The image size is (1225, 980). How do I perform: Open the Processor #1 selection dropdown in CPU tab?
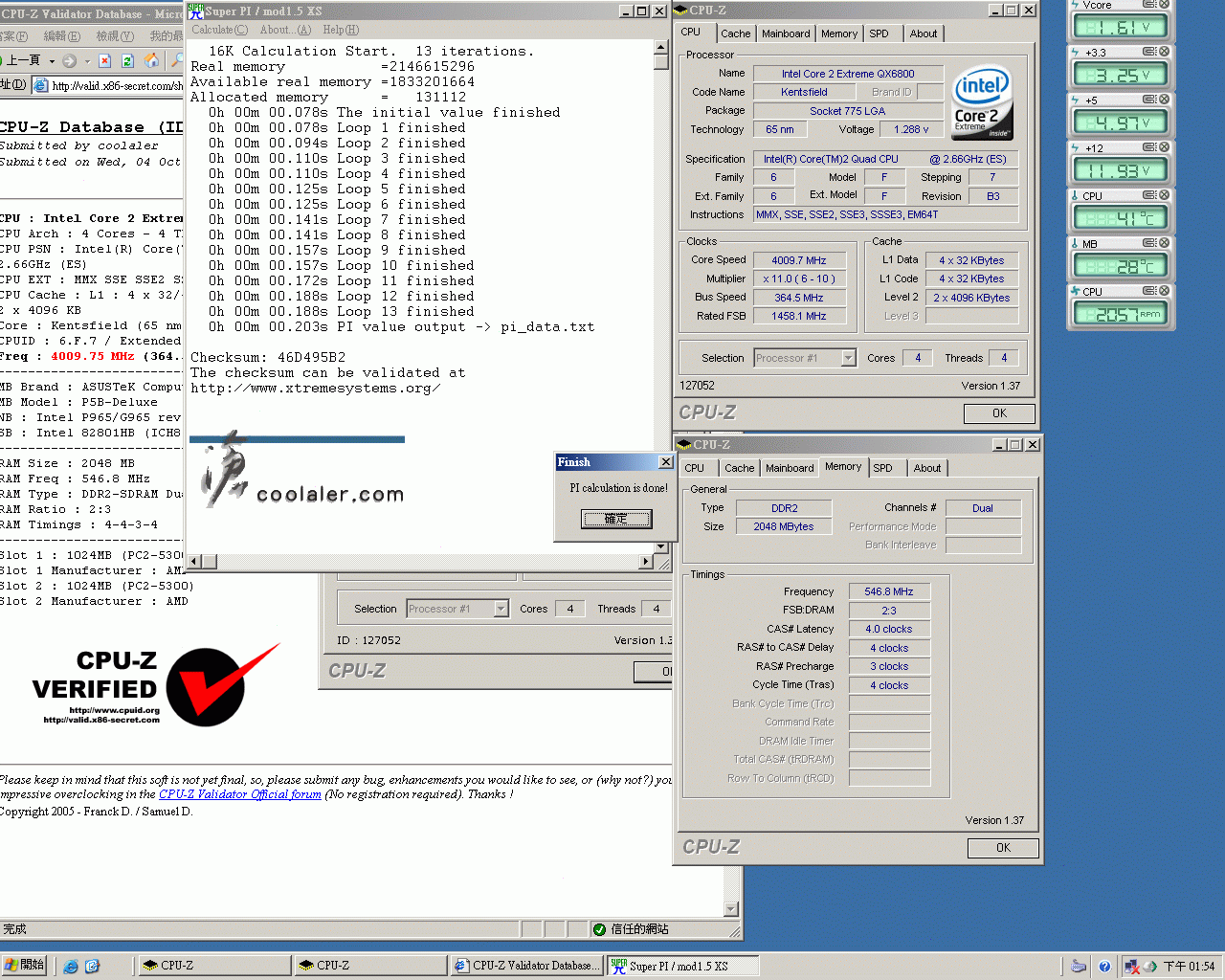coord(848,358)
